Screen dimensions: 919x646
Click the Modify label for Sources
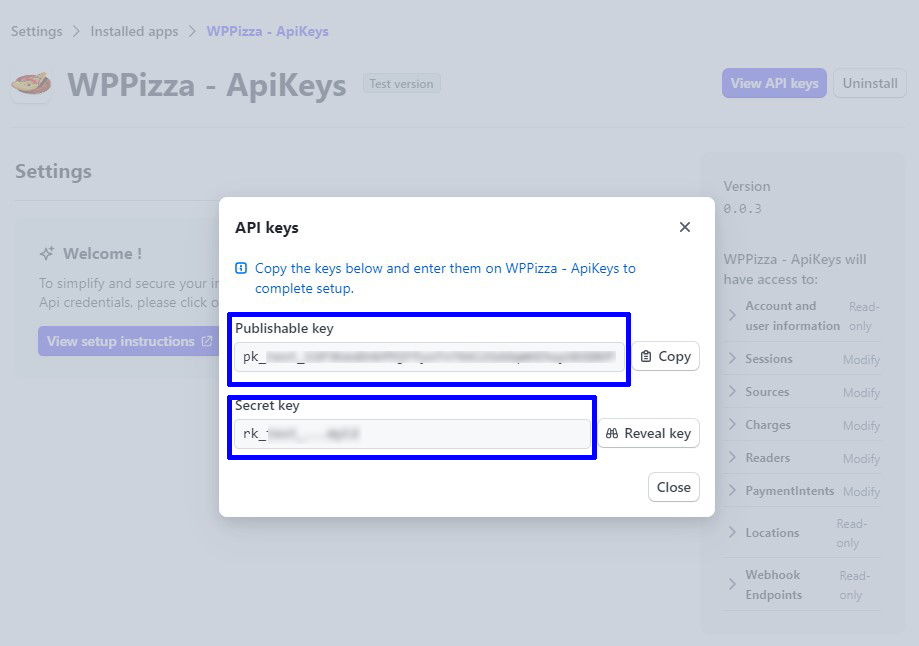(x=862, y=392)
